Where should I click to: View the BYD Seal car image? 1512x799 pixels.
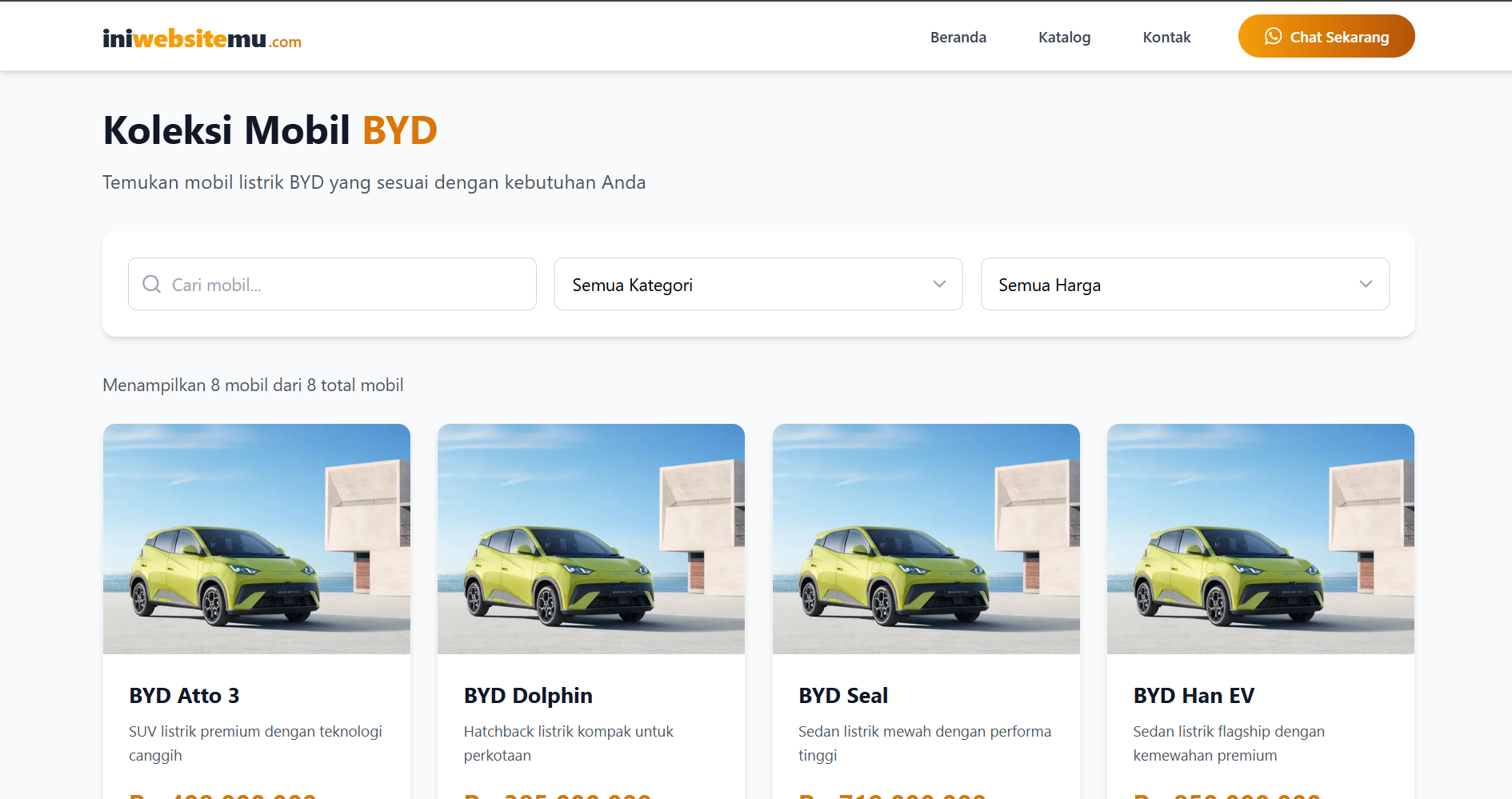click(926, 539)
